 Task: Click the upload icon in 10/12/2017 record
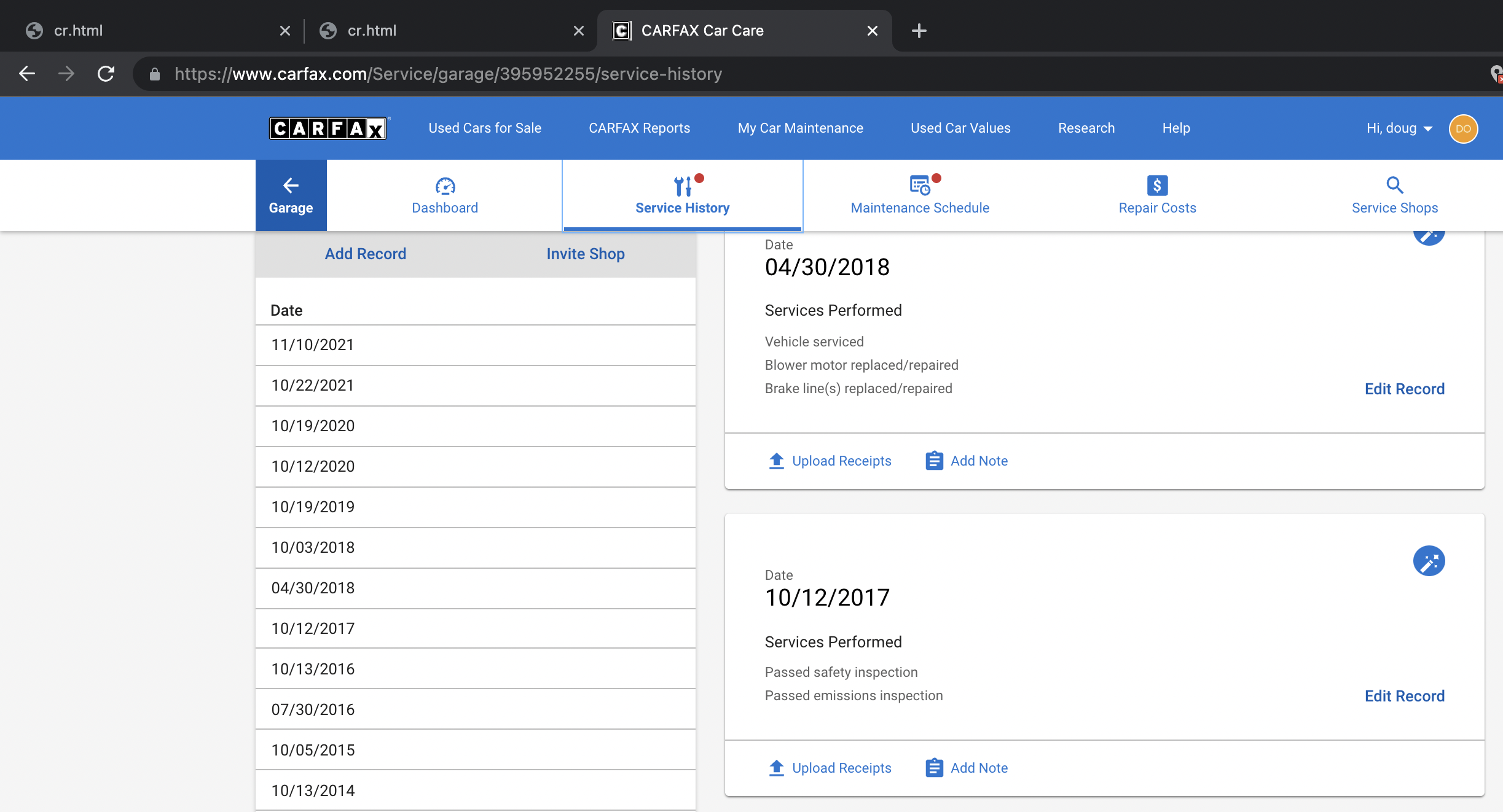(777, 768)
